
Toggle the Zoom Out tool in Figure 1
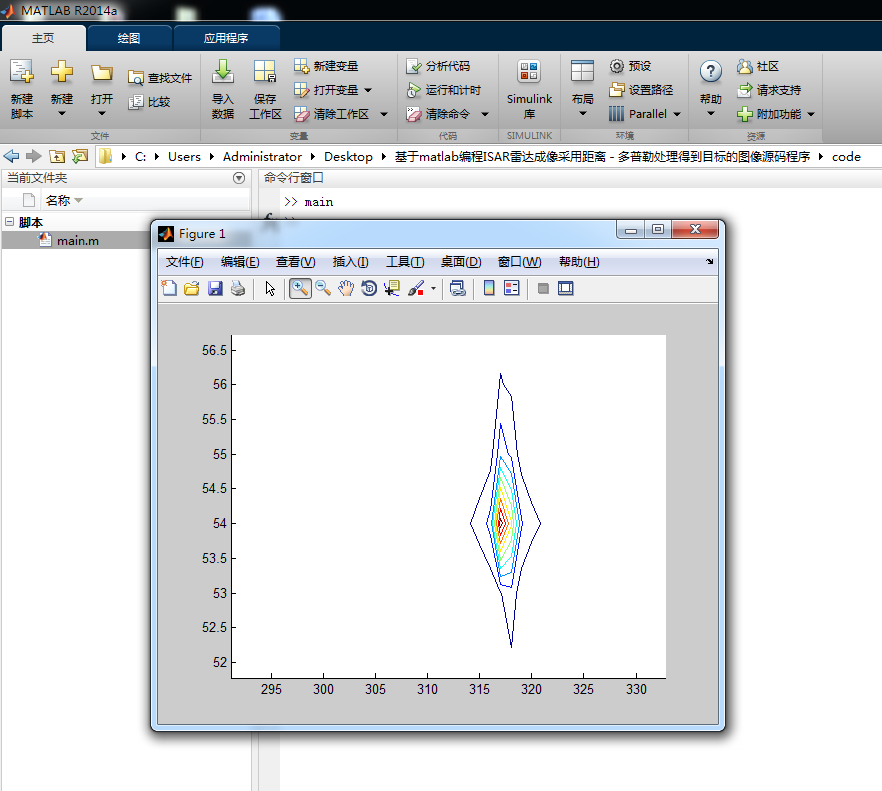[323, 289]
